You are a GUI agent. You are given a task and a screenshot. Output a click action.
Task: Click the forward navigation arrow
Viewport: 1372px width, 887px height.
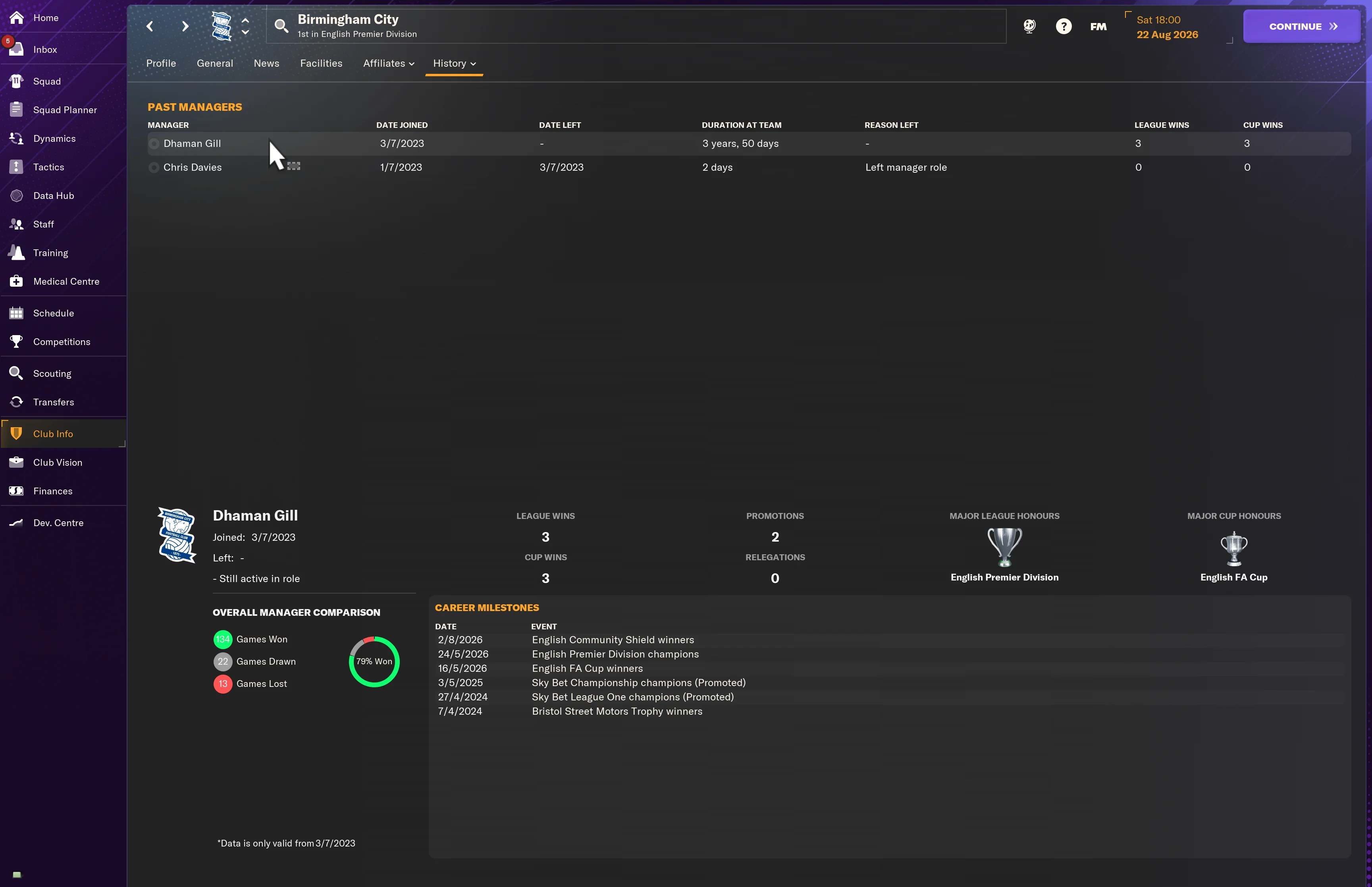point(185,27)
